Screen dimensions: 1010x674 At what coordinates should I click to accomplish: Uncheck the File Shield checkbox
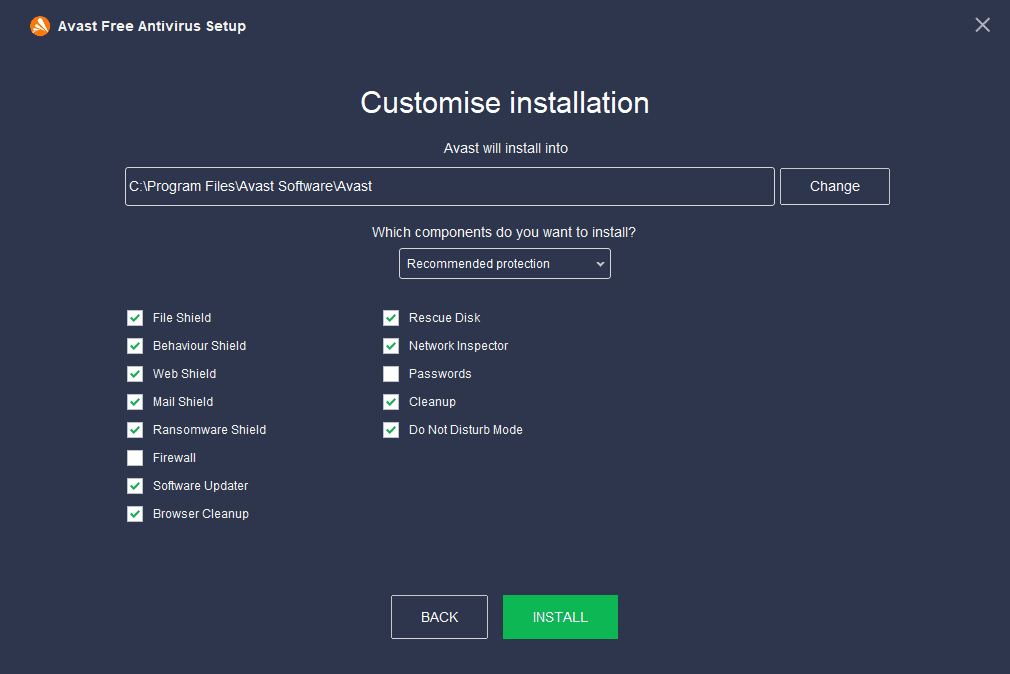coord(135,318)
